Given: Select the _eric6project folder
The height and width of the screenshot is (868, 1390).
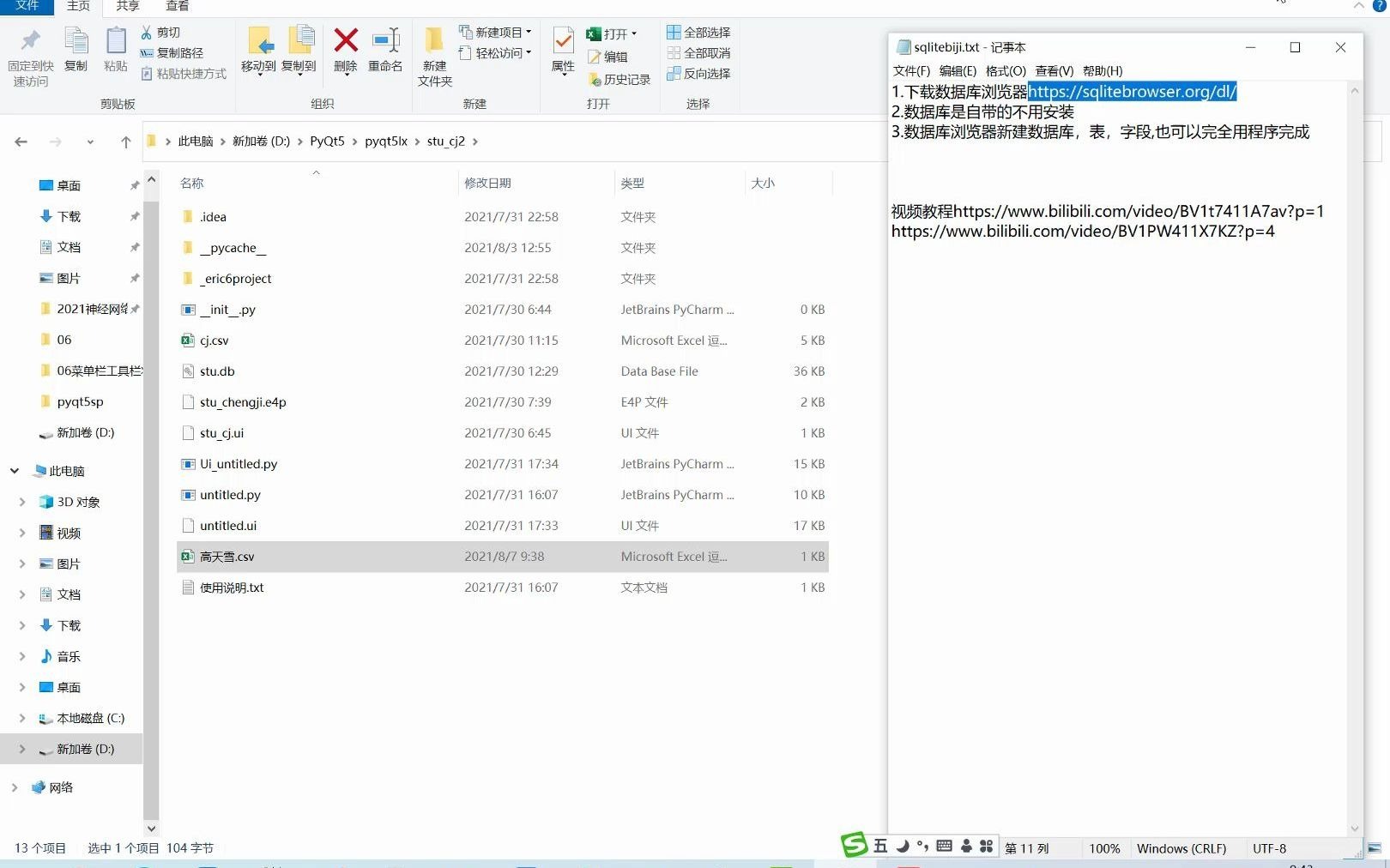Looking at the screenshot, I should 503,279.
